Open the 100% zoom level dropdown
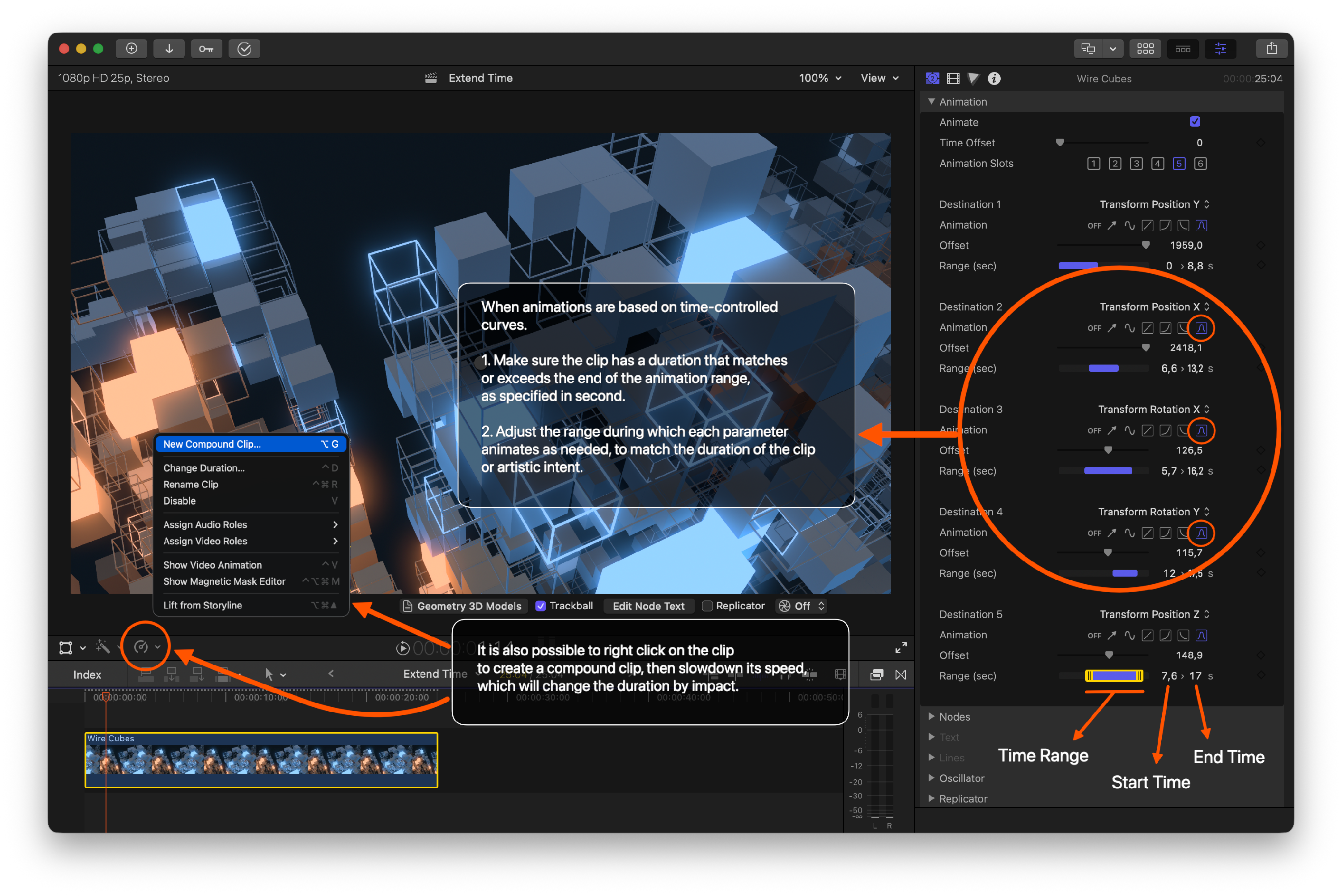The width and height of the screenshot is (1342, 896). click(820, 78)
